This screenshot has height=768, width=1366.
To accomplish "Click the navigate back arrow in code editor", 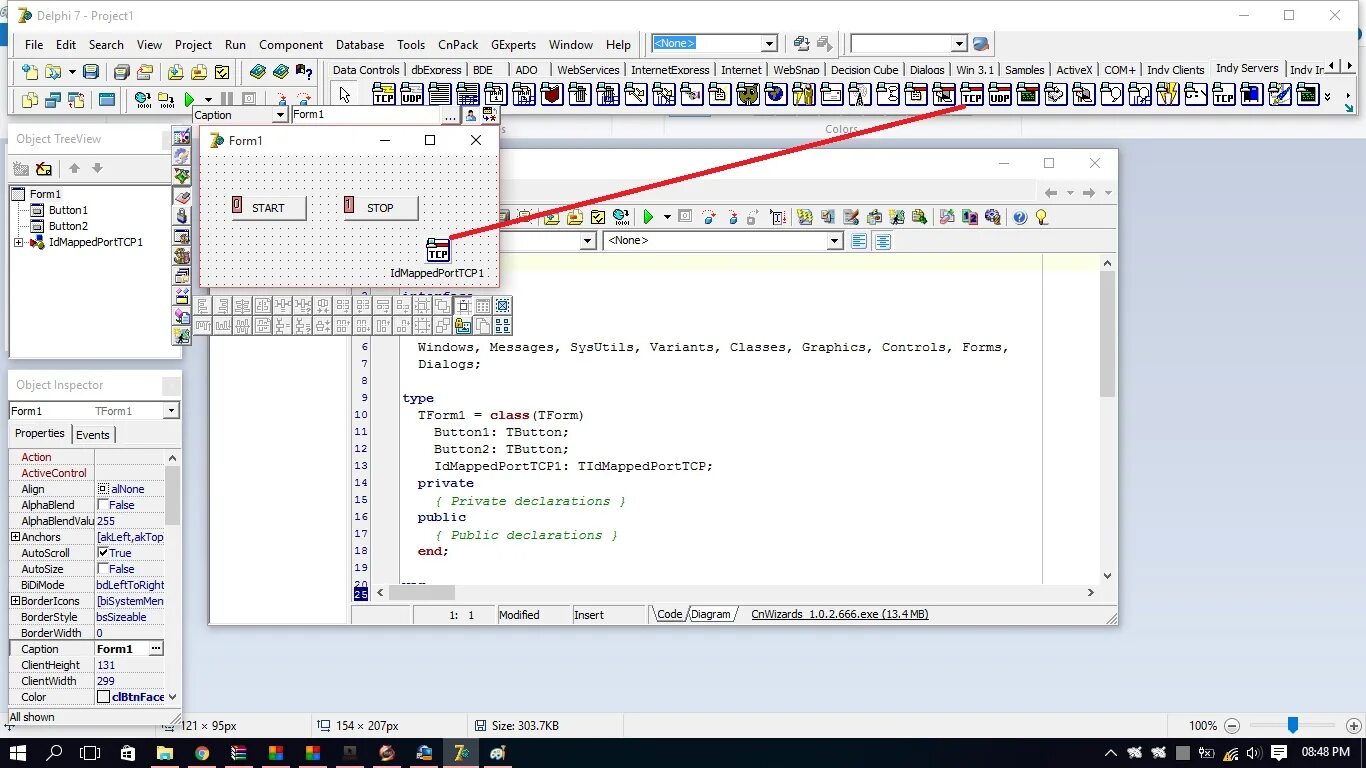I will coord(1050,192).
